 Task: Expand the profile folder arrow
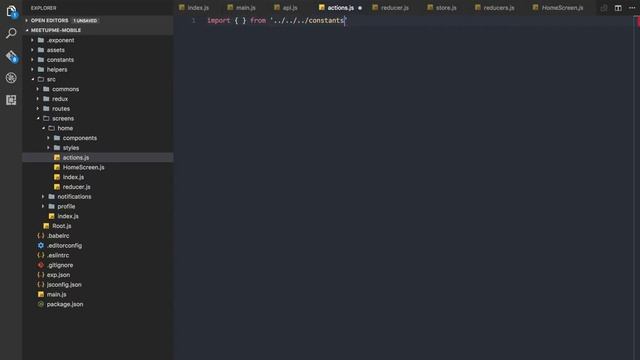pyautogui.click(x=43, y=207)
